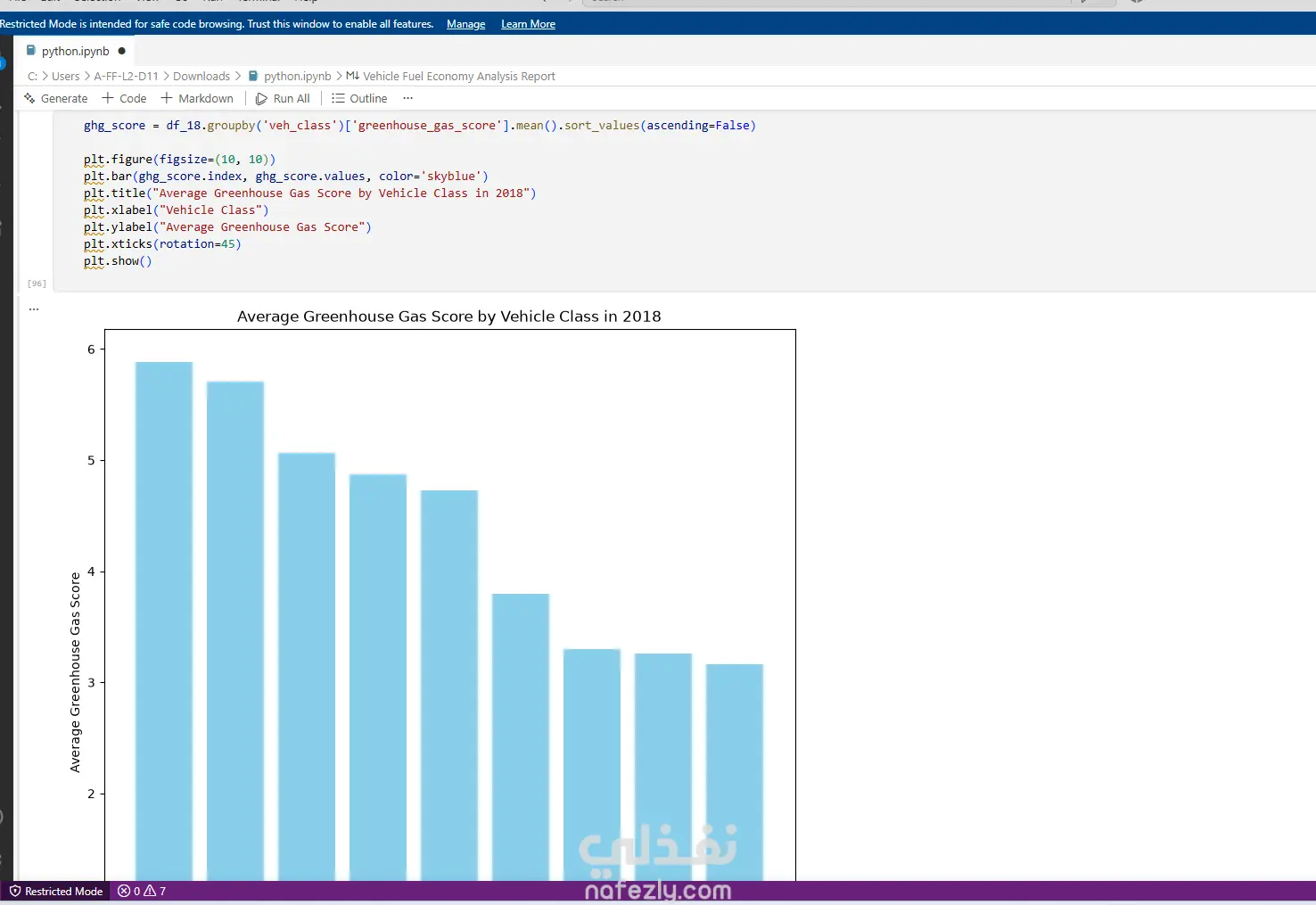Select the Users breadcrumb folder
Image resolution: width=1316 pixels, height=905 pixels.
click(66, 76)
